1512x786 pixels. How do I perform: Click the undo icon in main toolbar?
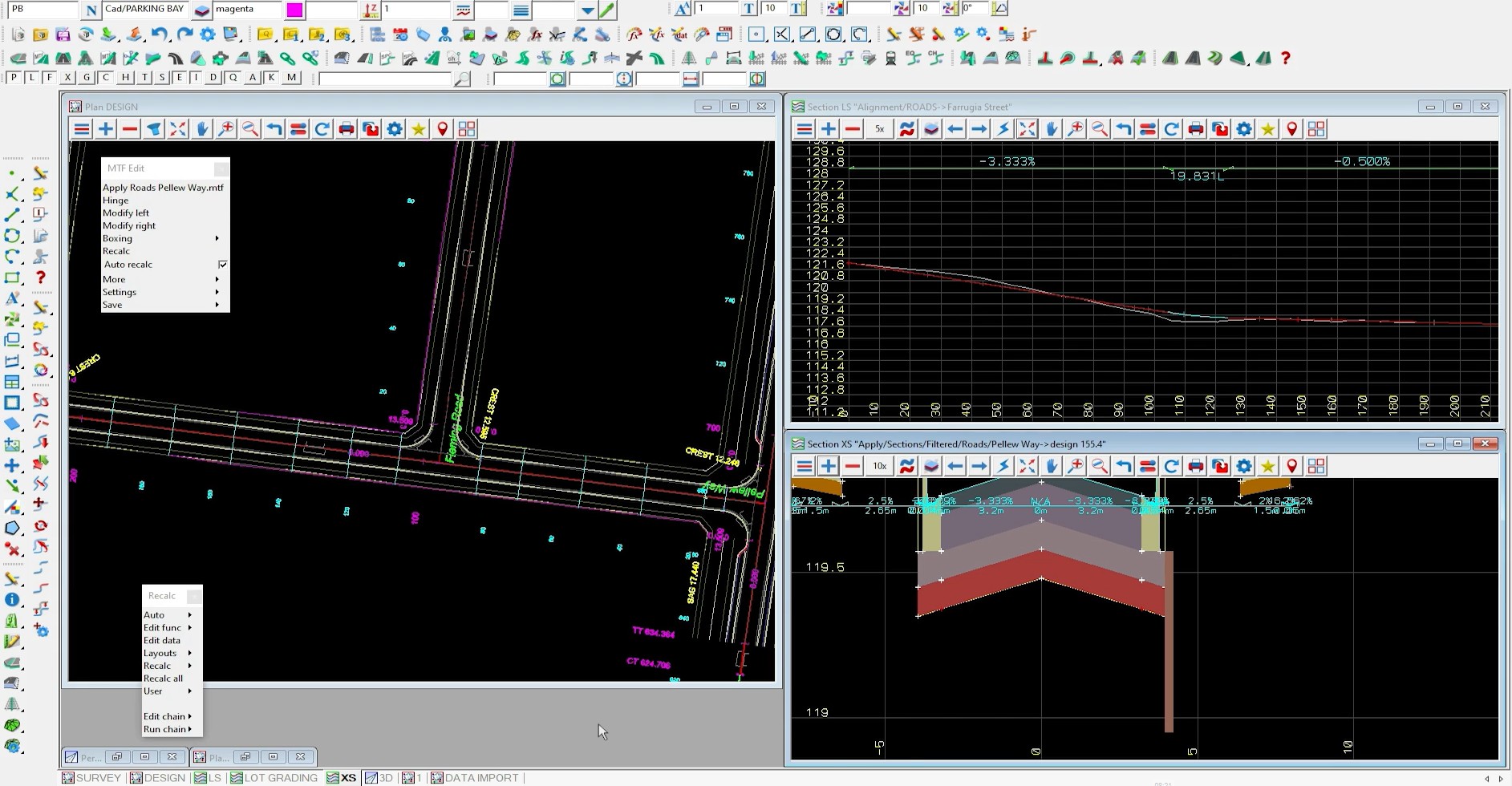(x=160, y=34)
